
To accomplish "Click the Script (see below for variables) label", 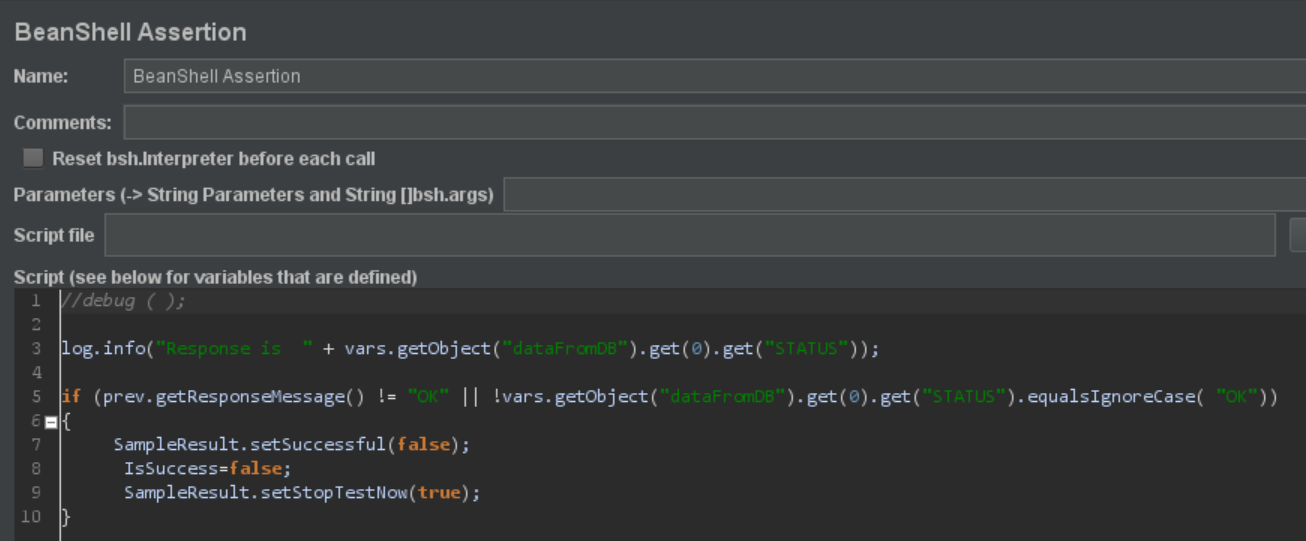I will 215,277.
